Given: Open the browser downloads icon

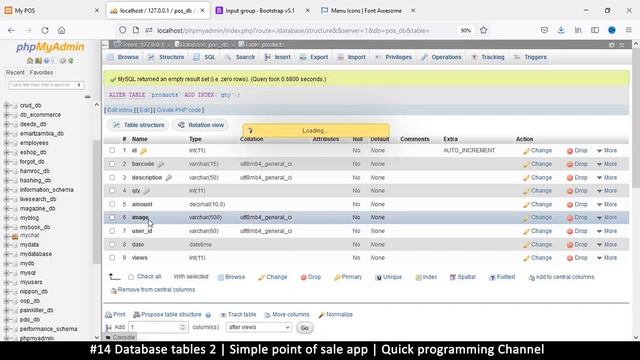Looking at the screenshot, I should tap(561, 30).
